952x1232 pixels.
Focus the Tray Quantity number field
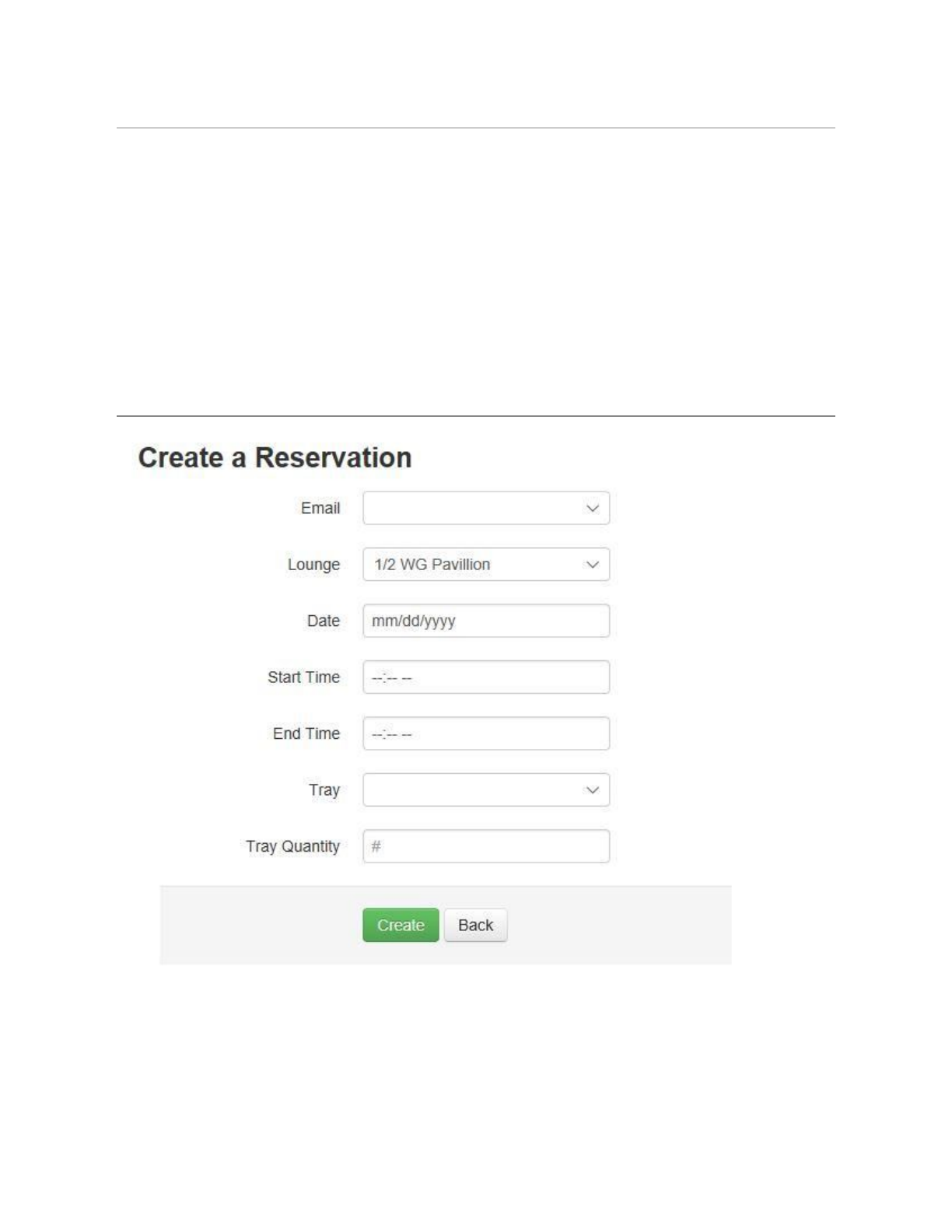tap(486, 846)
